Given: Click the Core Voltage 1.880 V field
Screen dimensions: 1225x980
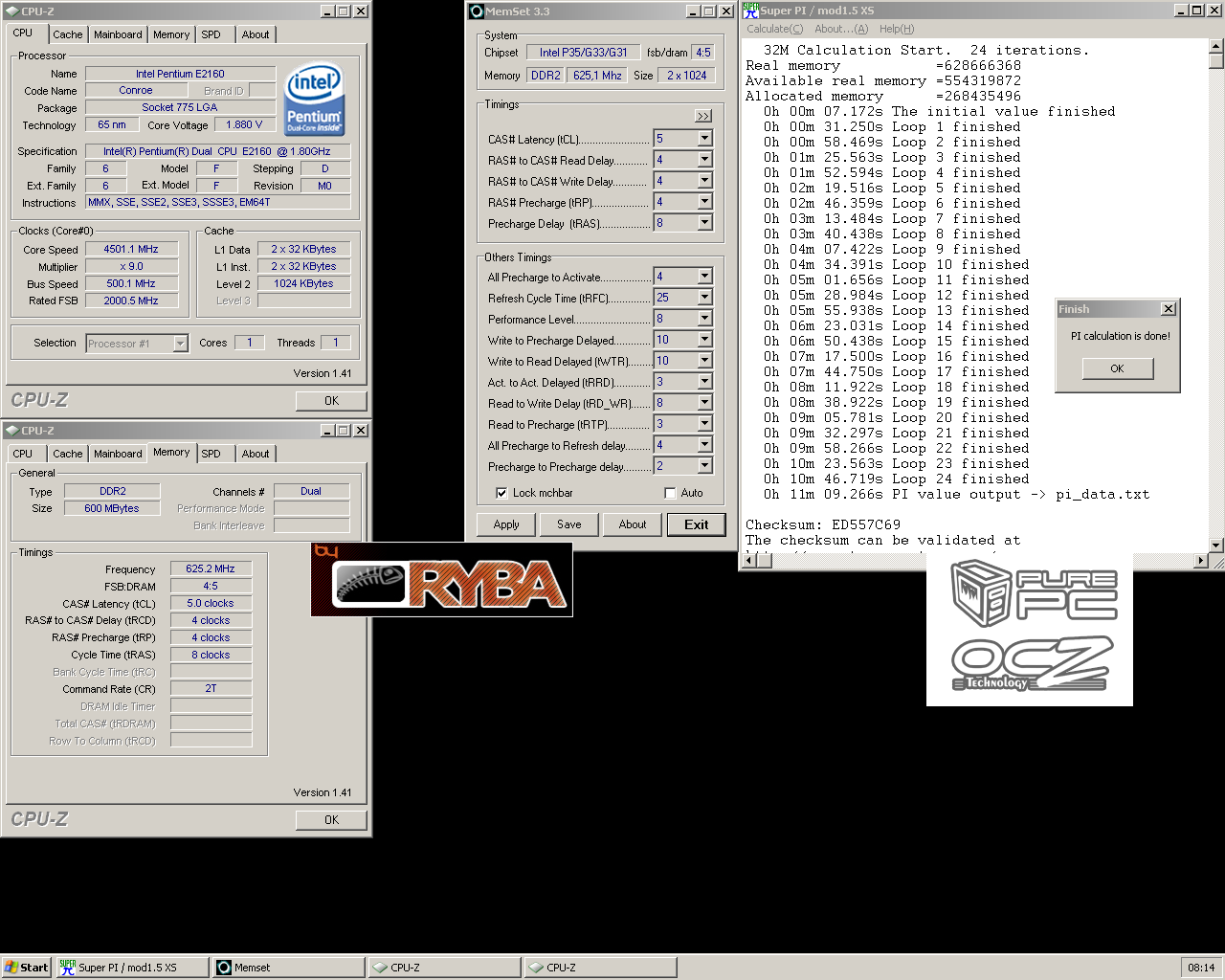Looking at the screenshot, I should 244,124.
